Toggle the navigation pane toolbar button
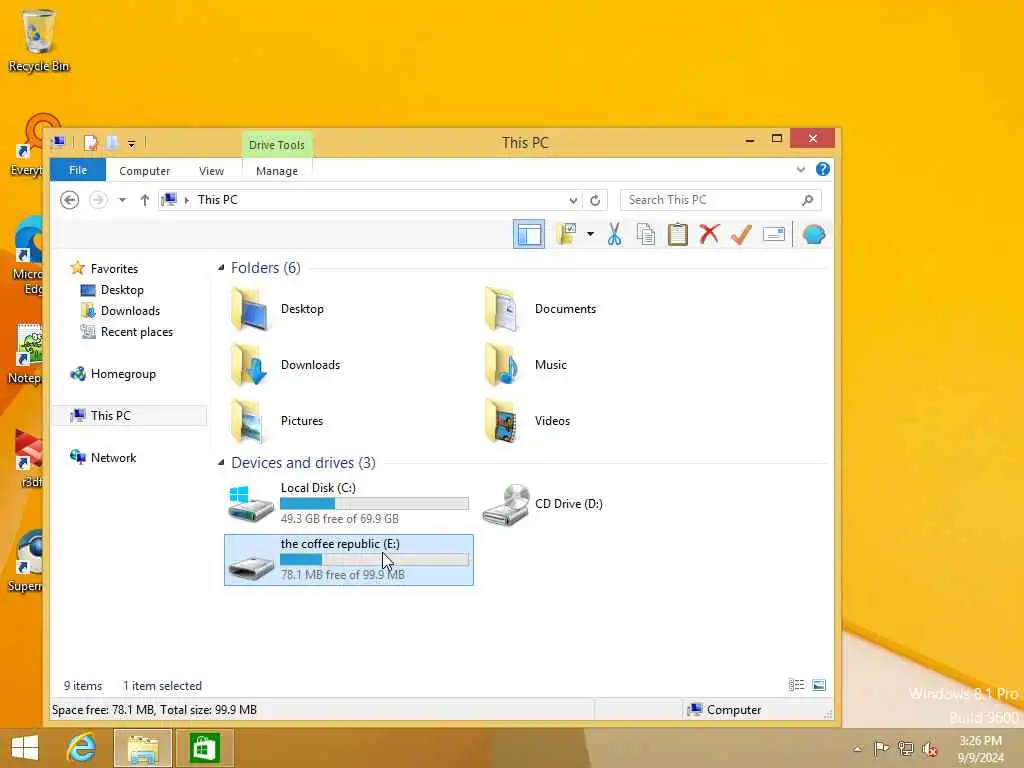Image resolution: width=1024 pixels, height=768 pixels. [x=528, y=234]
